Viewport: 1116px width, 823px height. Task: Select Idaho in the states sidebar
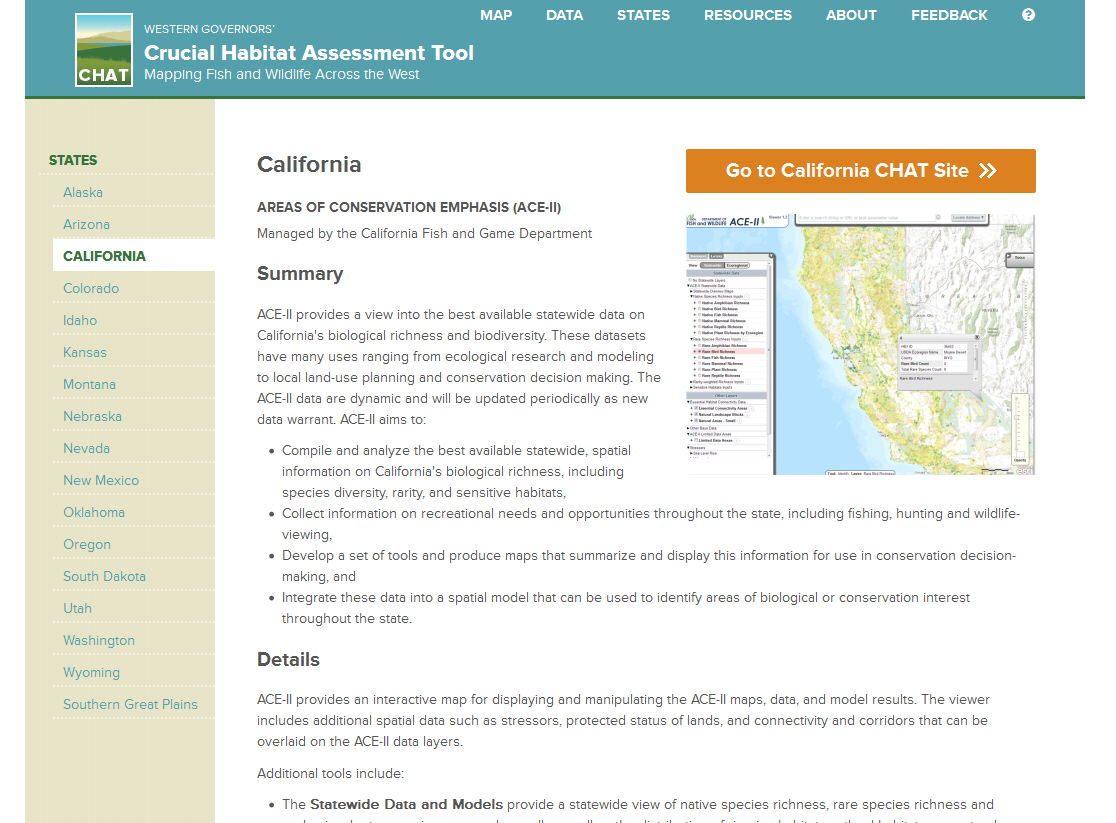point(80,320)
